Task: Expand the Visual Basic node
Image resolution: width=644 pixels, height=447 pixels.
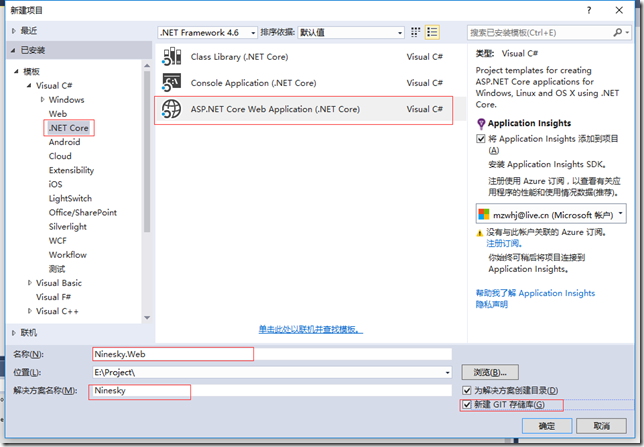Action: point(30,283)
